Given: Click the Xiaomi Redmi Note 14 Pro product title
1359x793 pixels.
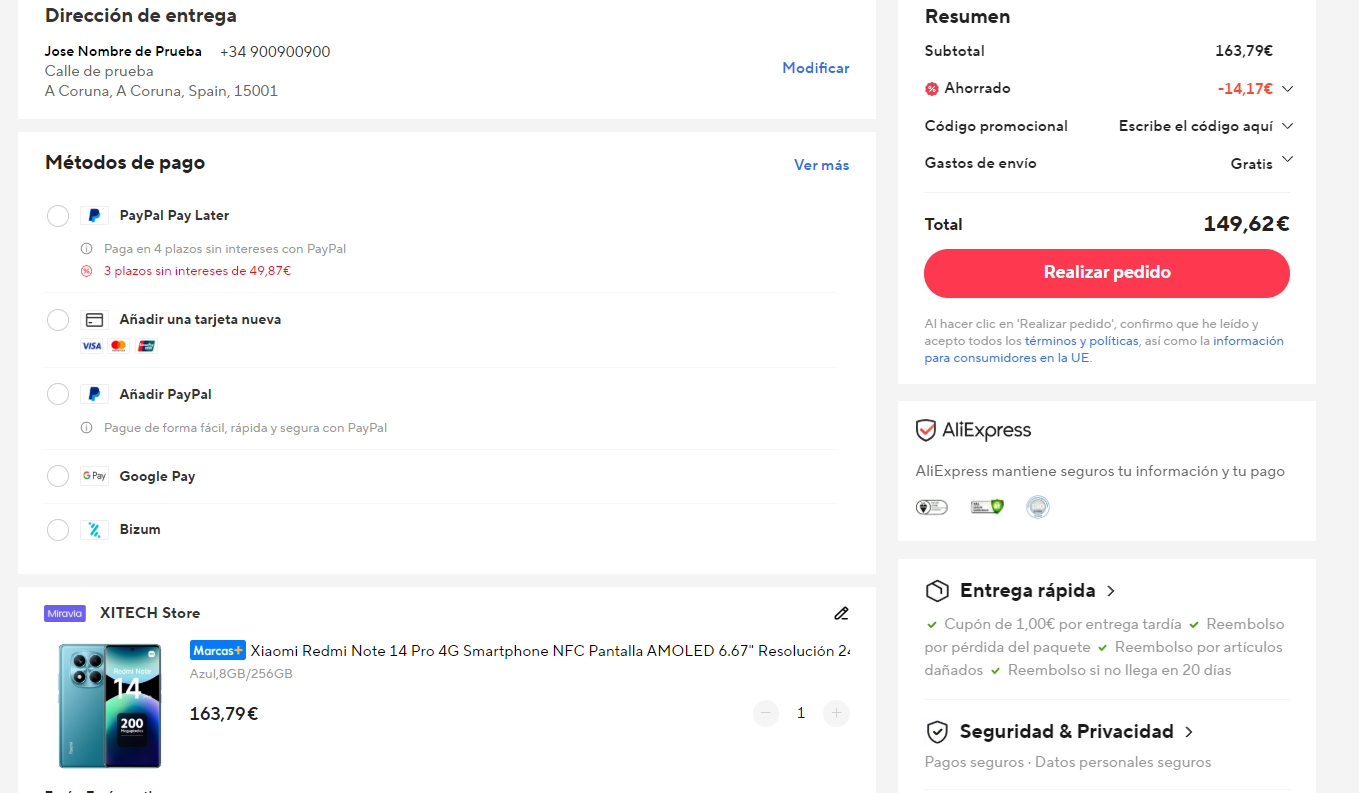Looking at the screenshot, I should click(x=550, y=651).
